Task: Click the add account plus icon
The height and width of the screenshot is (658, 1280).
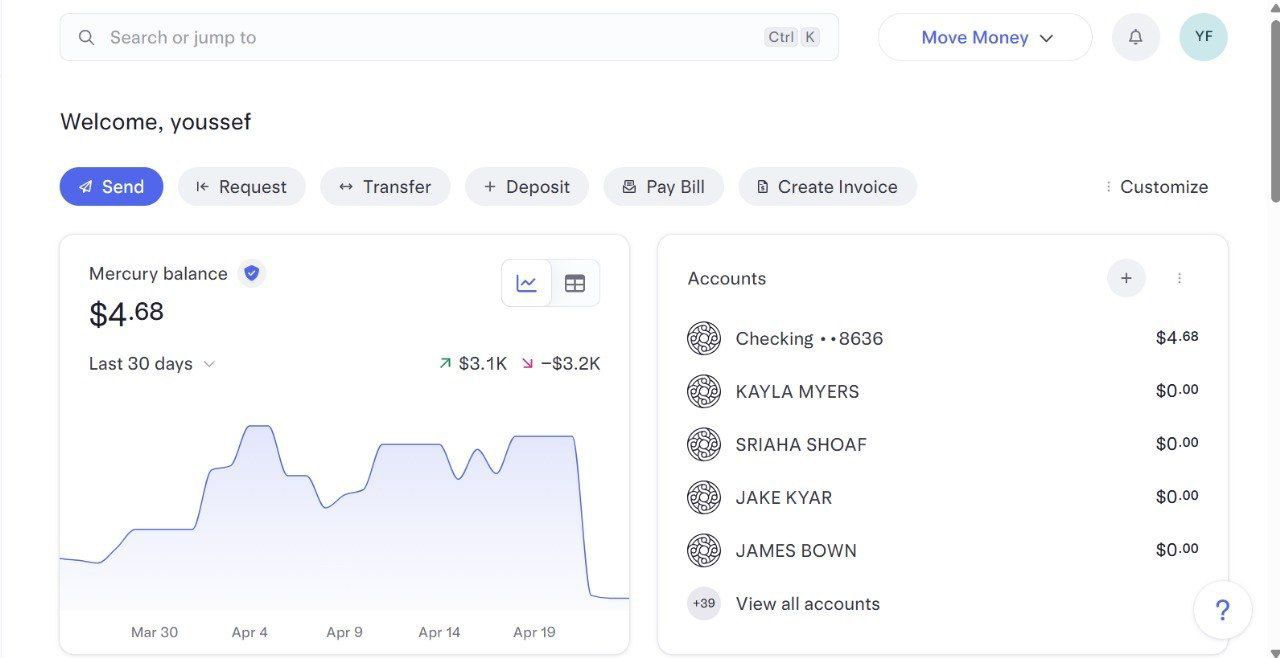Action: (1125, 278)
